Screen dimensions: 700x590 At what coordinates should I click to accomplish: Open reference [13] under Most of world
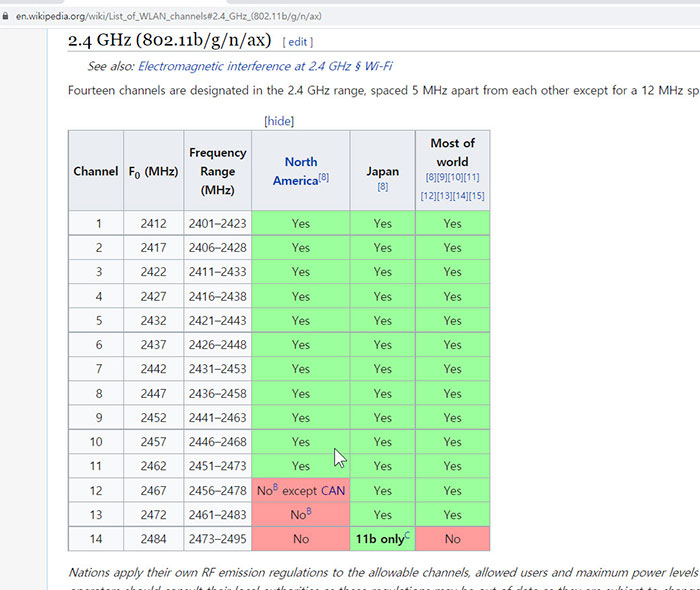(x=444, y=196)
